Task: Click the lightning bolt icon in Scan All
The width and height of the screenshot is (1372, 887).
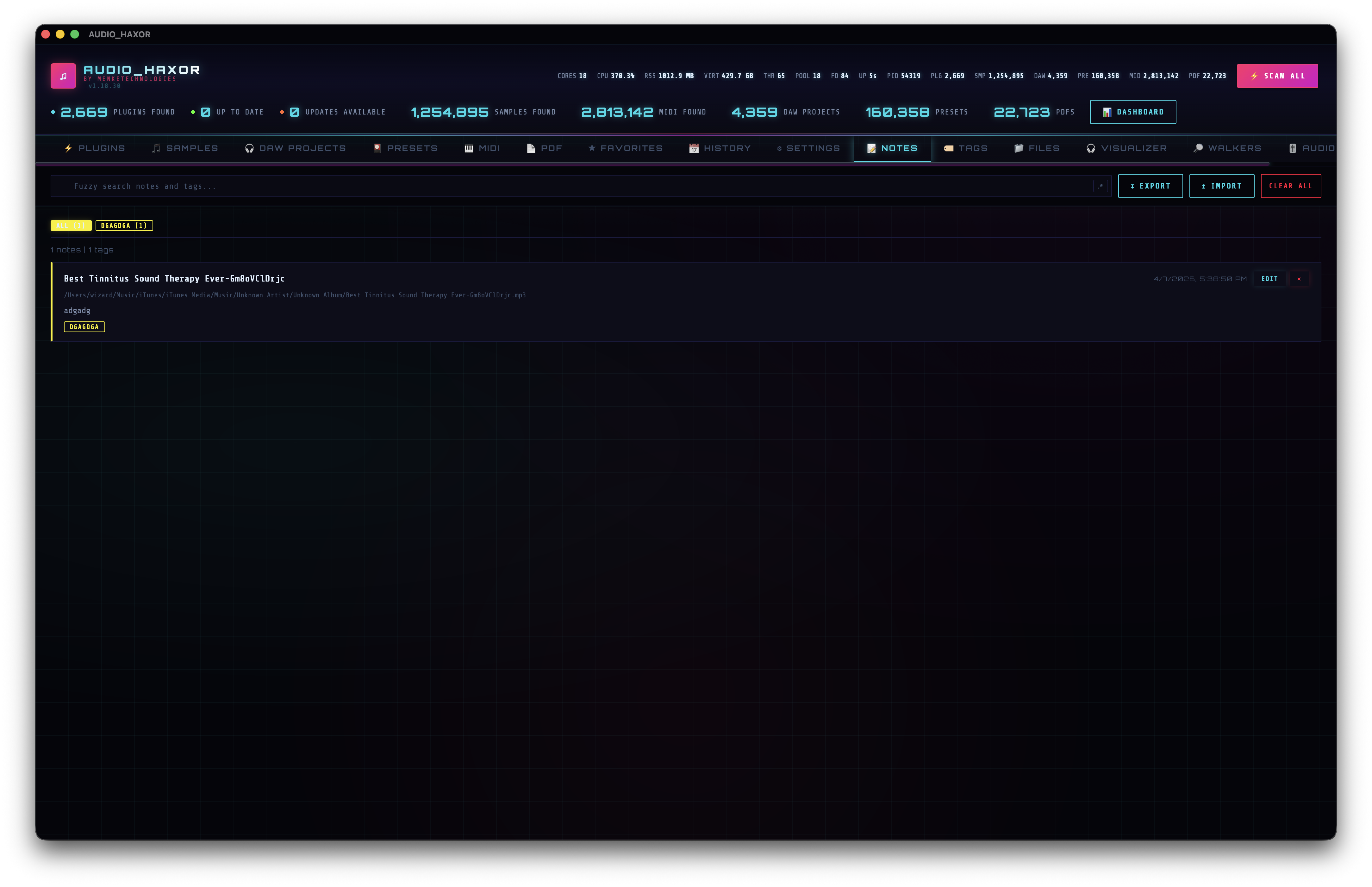Action: click(x=1255, y=76)
